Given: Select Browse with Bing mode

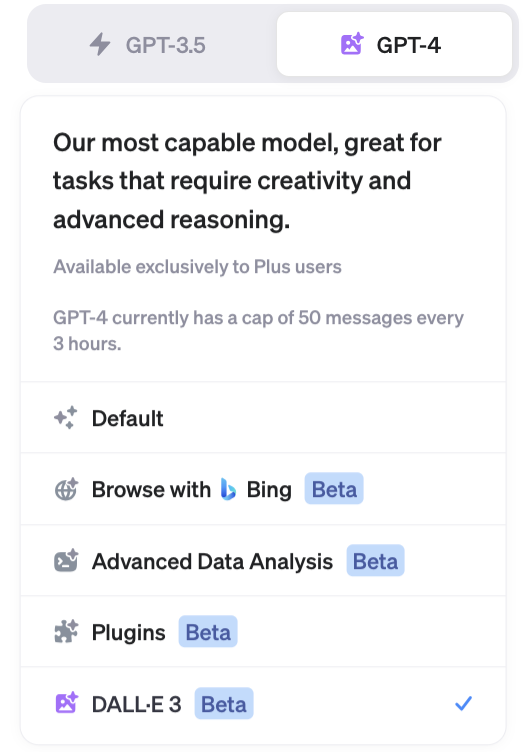Looking at the screenshot, I should 263,489.
